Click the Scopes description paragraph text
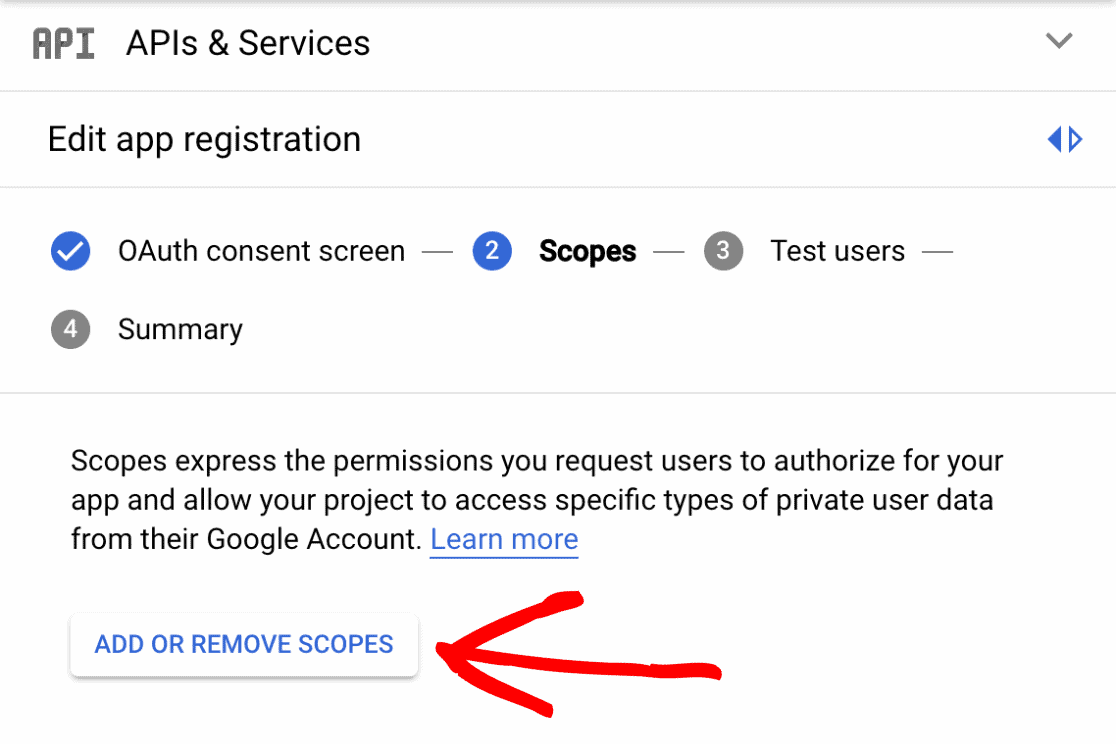 537,501
